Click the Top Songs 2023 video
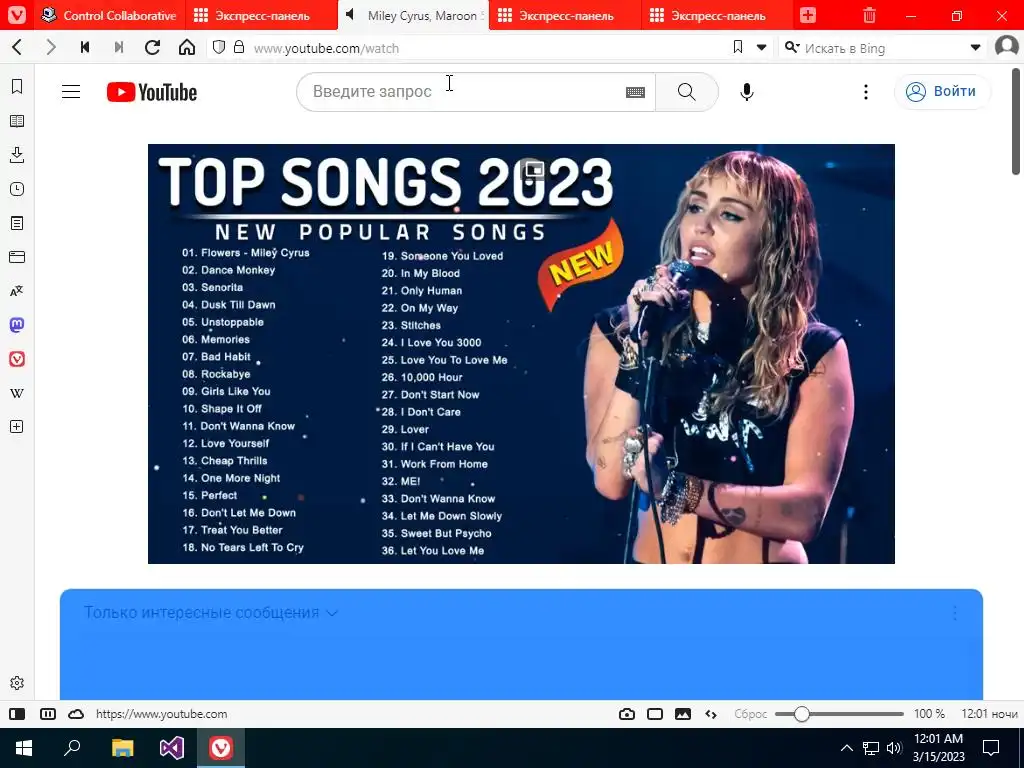The height and width of the screenshot is (768, 1024). [x=521, y=353]
